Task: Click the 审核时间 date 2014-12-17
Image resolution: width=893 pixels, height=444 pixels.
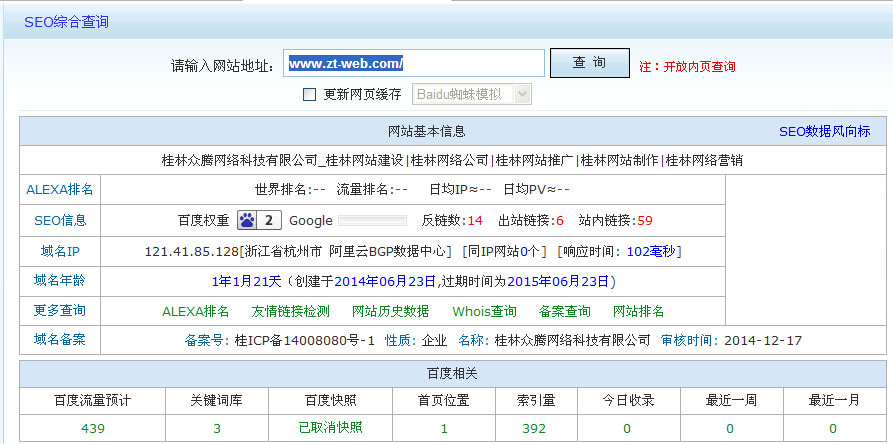Action: click(763, 341)
